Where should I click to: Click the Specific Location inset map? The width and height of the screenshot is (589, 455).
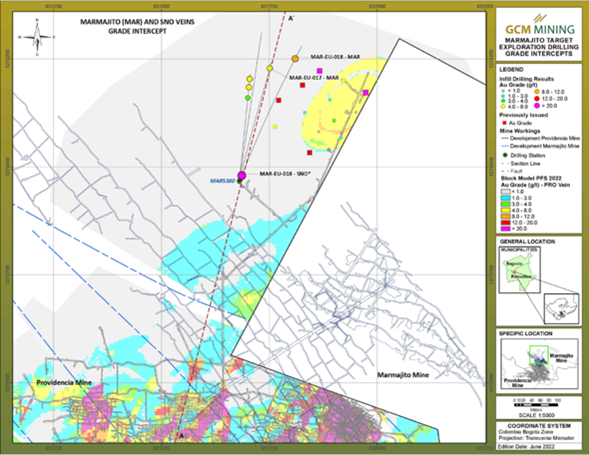[539, 364]
